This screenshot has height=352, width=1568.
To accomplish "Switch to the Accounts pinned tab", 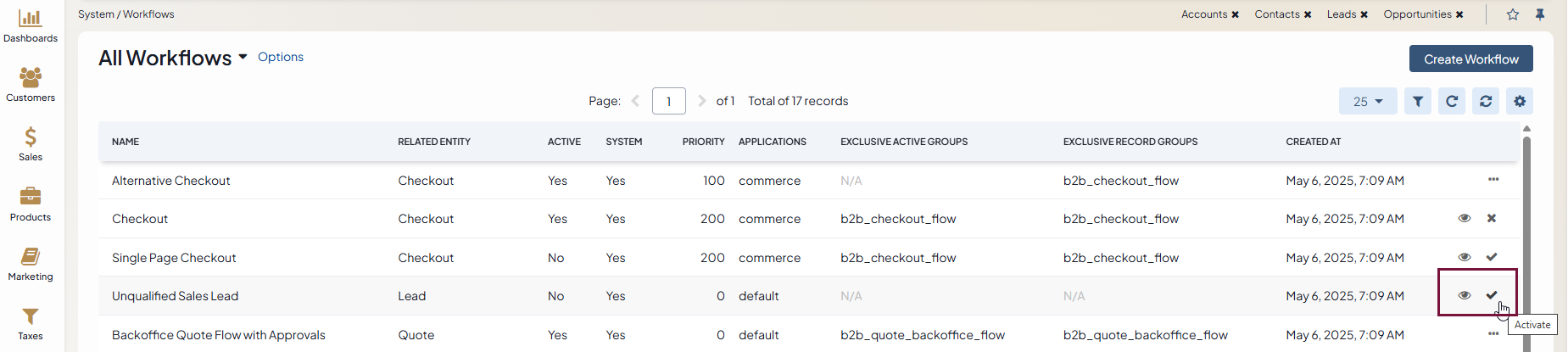I will click(1203, 14).
